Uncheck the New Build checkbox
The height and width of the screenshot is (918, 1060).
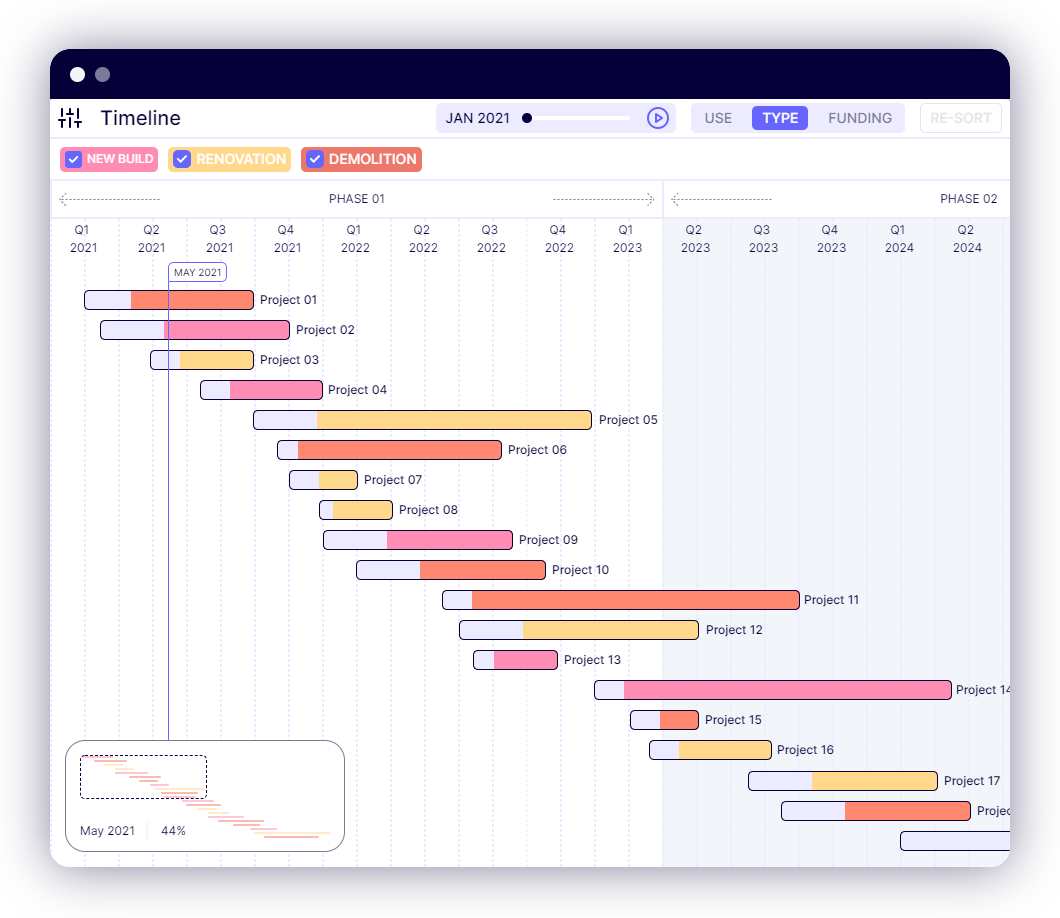[73, 159]
